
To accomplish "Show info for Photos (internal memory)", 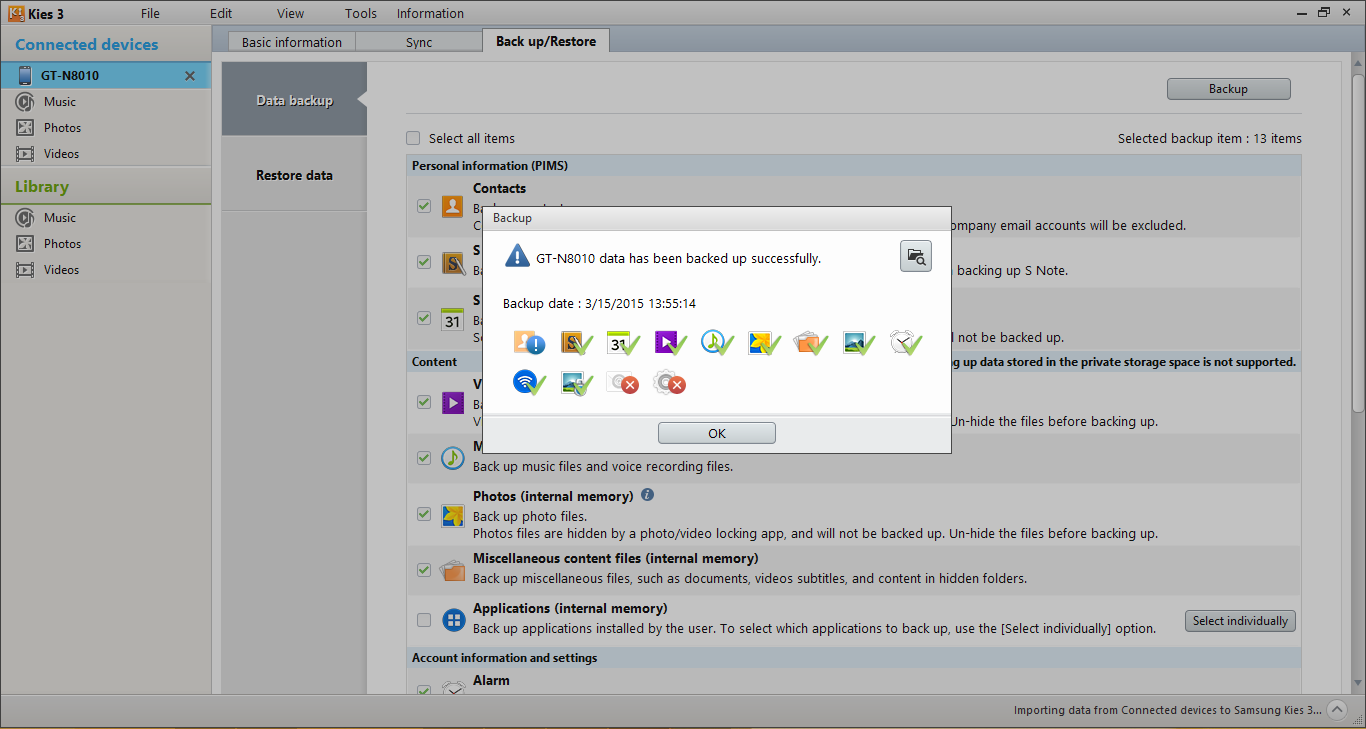I will pos(647,495).
